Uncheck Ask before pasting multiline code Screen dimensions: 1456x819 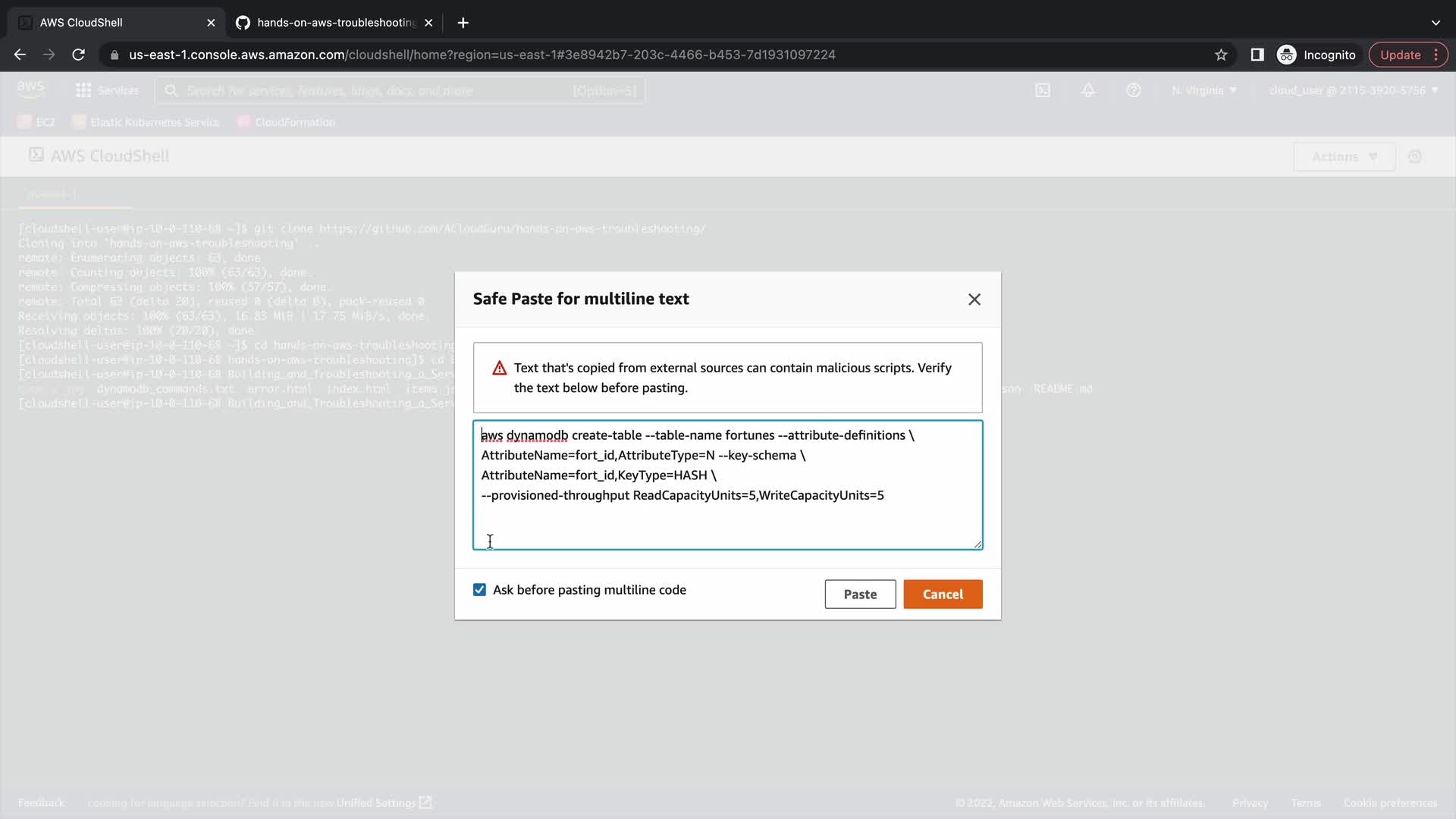coord(479,590)
